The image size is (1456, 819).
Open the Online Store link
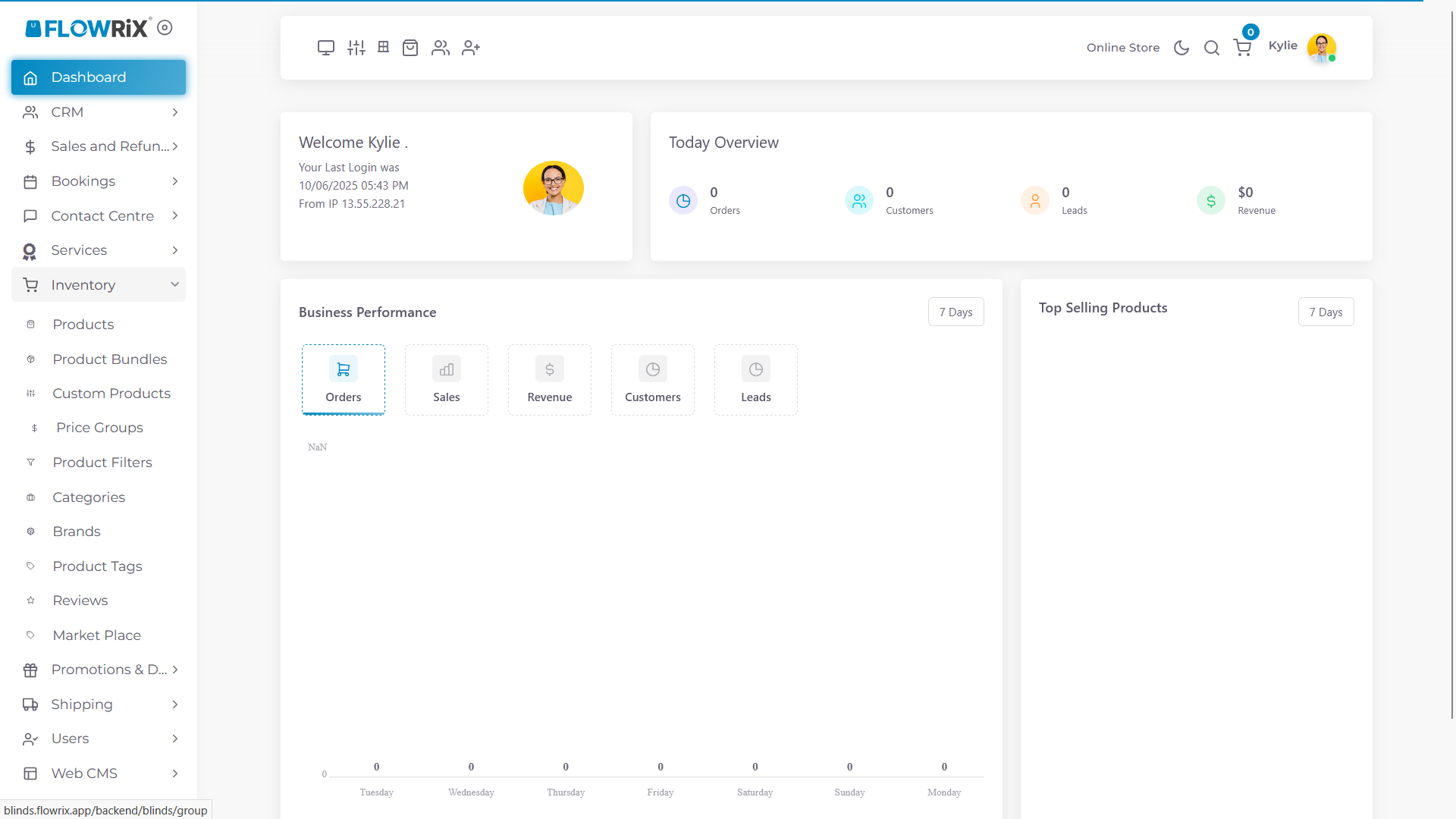pos(1123,48)
